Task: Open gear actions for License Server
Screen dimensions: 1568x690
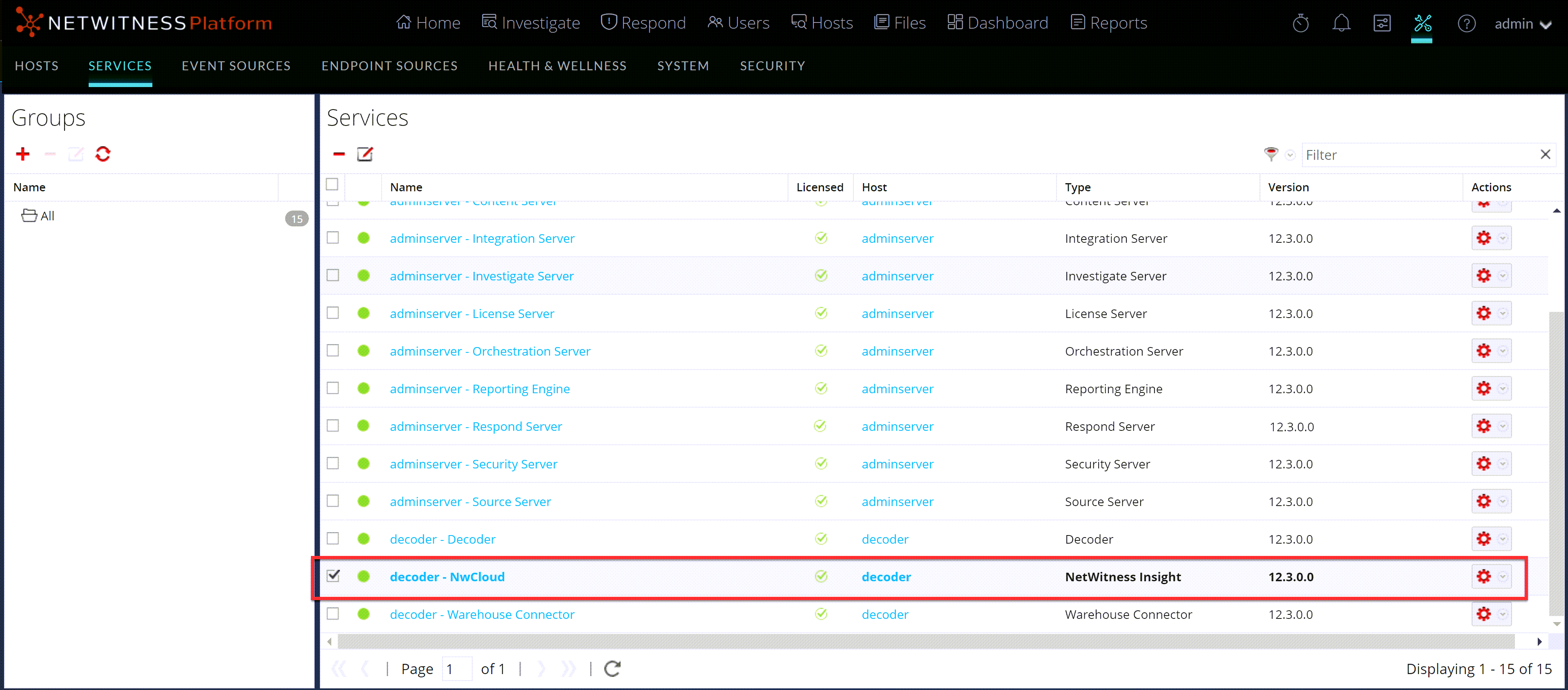Action: click(1483, 314)
